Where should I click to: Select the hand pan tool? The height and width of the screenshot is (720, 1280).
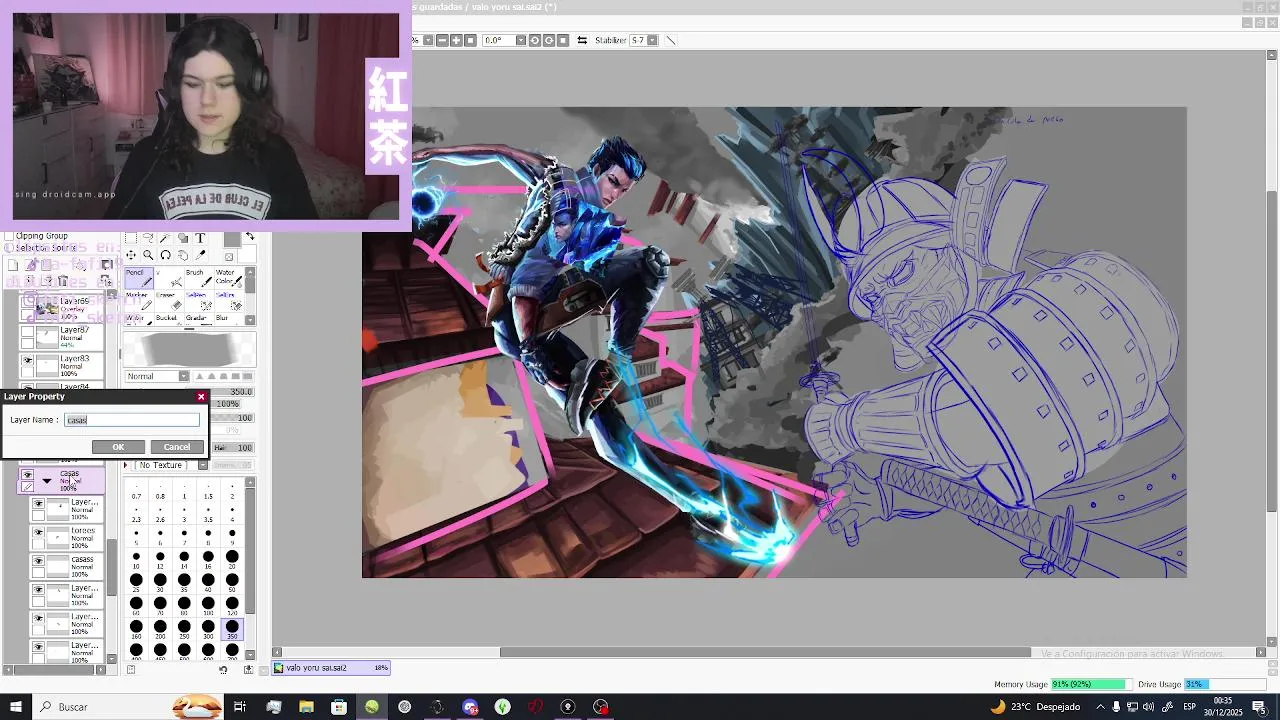(183, 255)
